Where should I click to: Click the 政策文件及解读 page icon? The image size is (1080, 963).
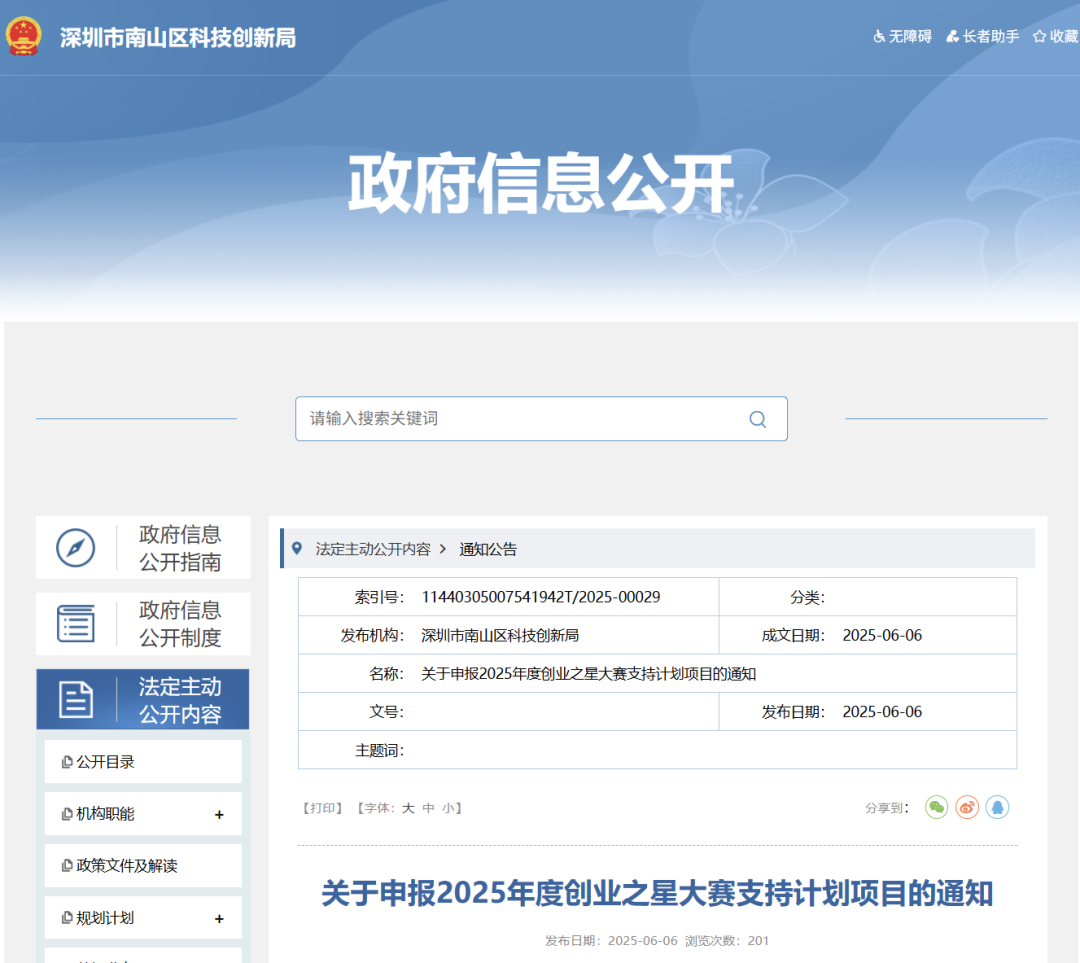pos(67,866)
